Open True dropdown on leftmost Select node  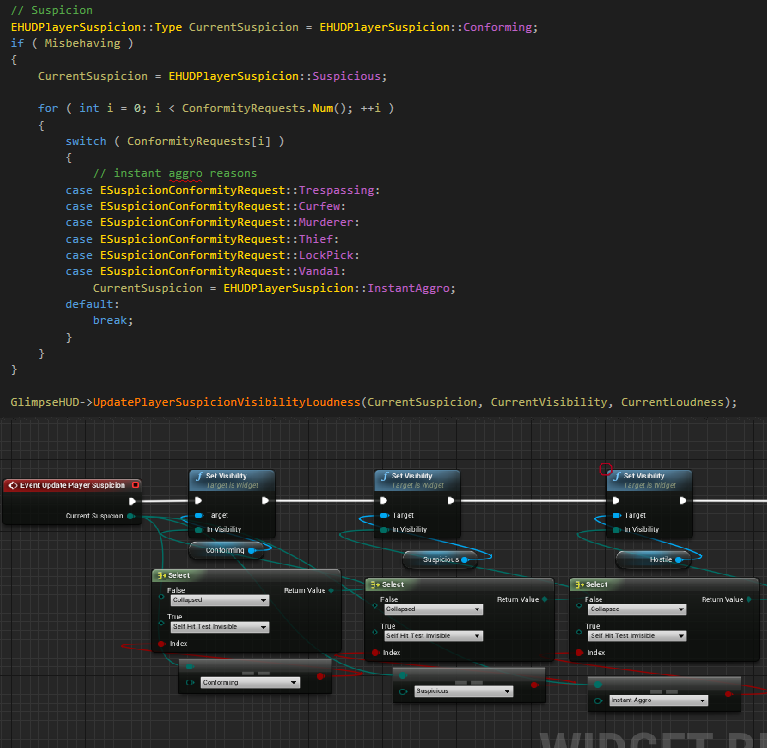click(220, 627)
